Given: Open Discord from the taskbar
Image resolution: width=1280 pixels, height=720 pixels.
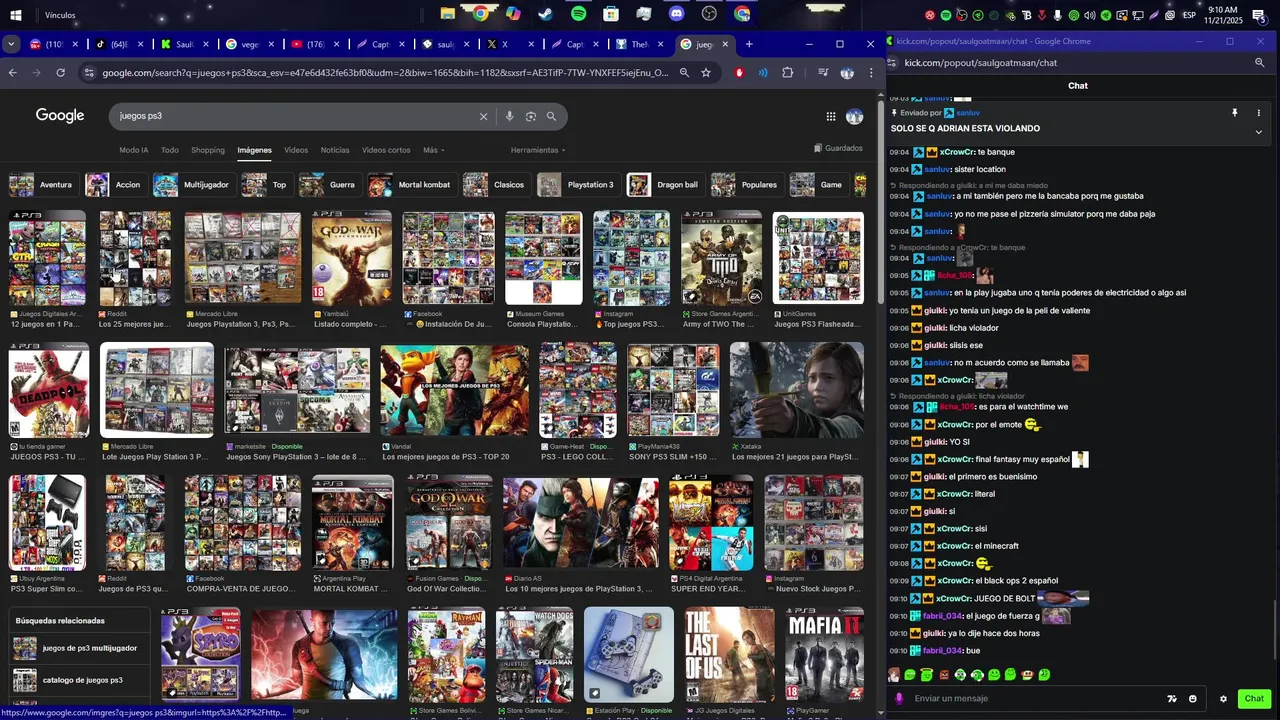Looking at the screenshot, I should (676, 14).
